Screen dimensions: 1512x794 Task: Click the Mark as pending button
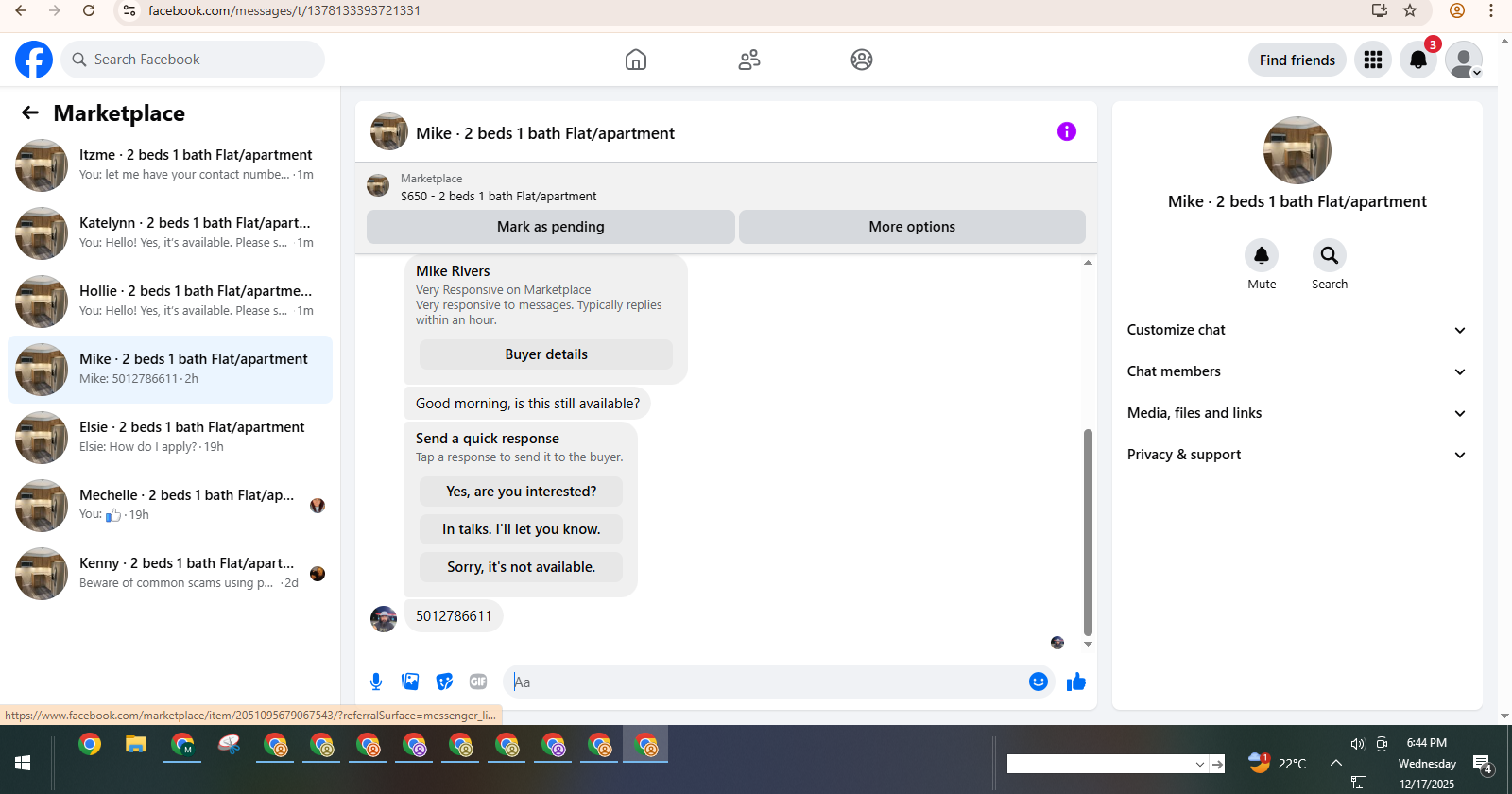pos(551,227)
